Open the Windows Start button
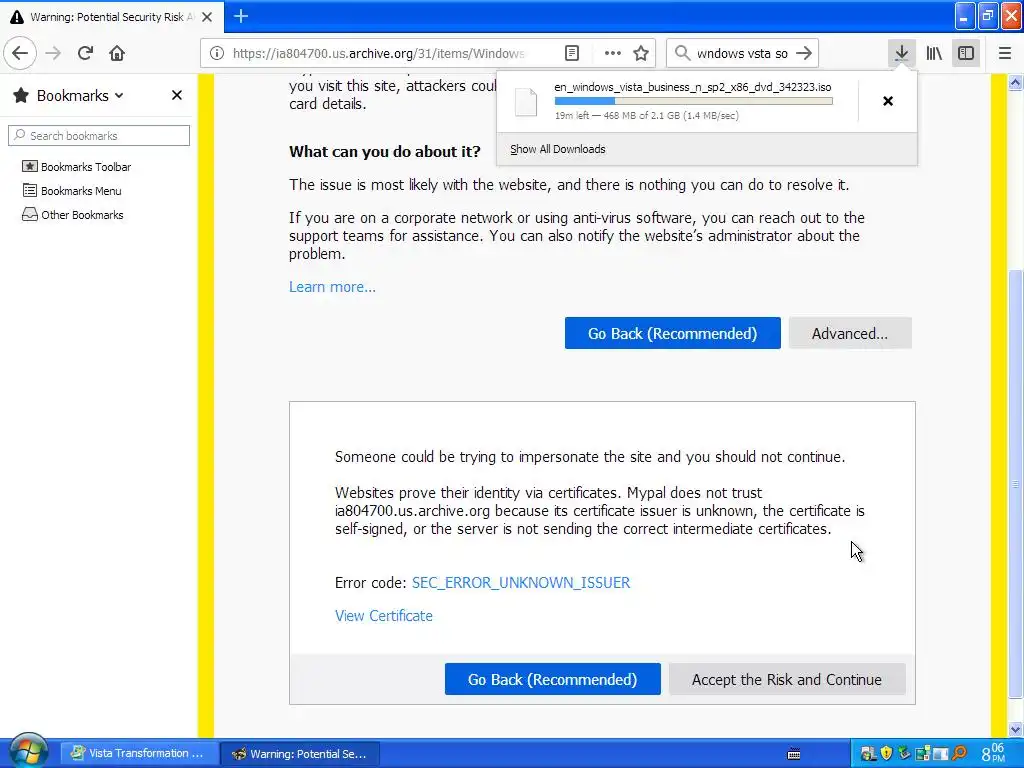The height and width of the screenshot is (768, 1024). 28,751
